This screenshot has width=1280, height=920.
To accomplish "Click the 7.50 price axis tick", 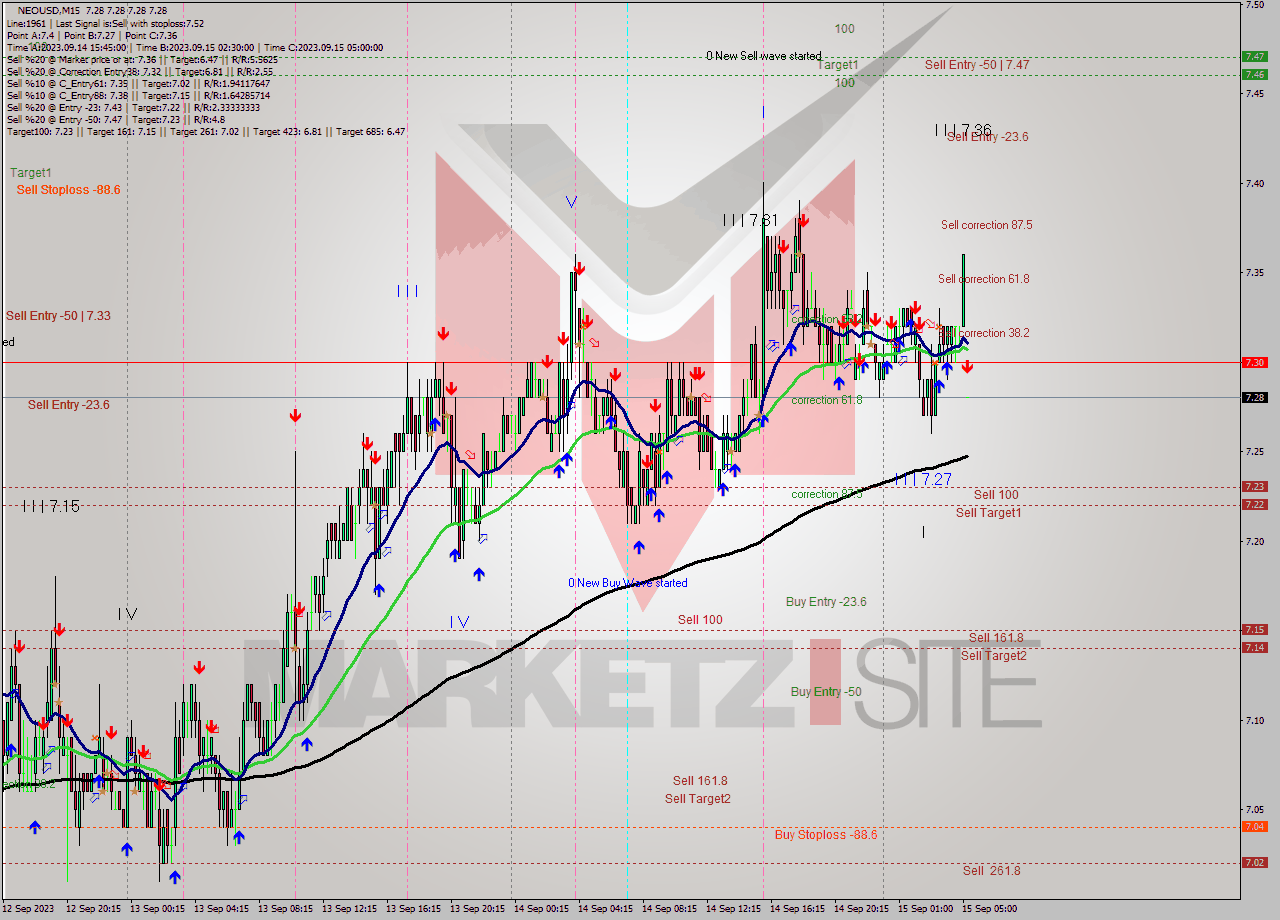I will 1255,5.
